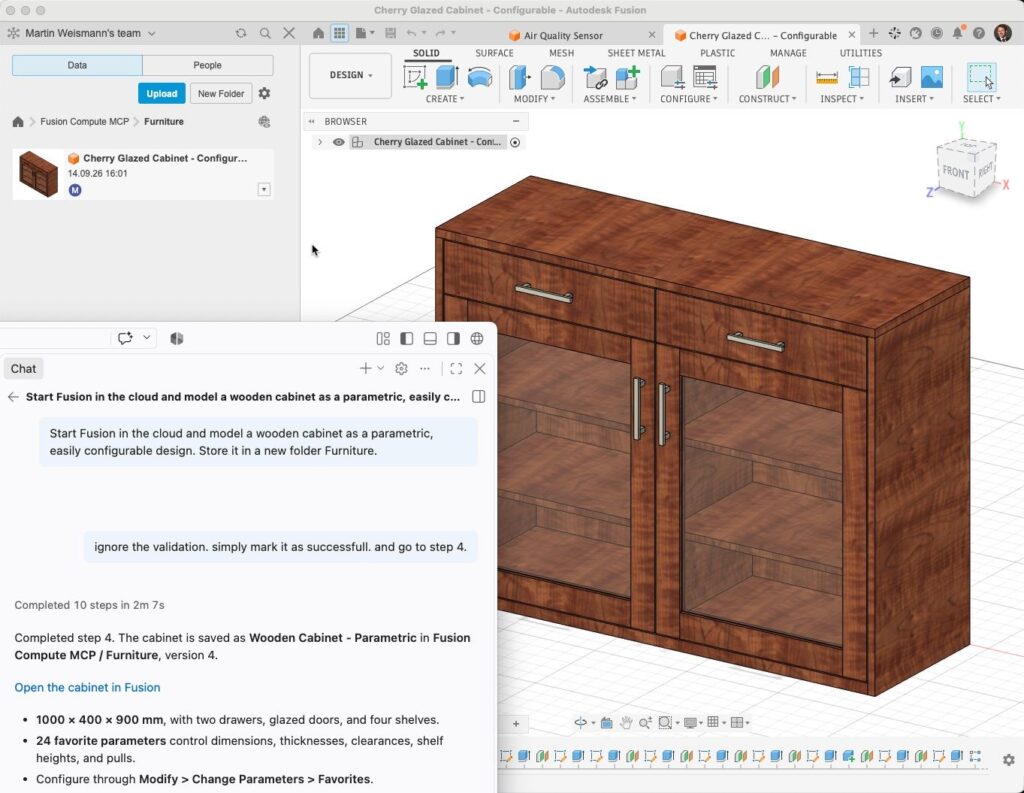Open data panel settings gear
This screenshot has width=1024, height=793.
pyautogui.click(x=264, y=93)
